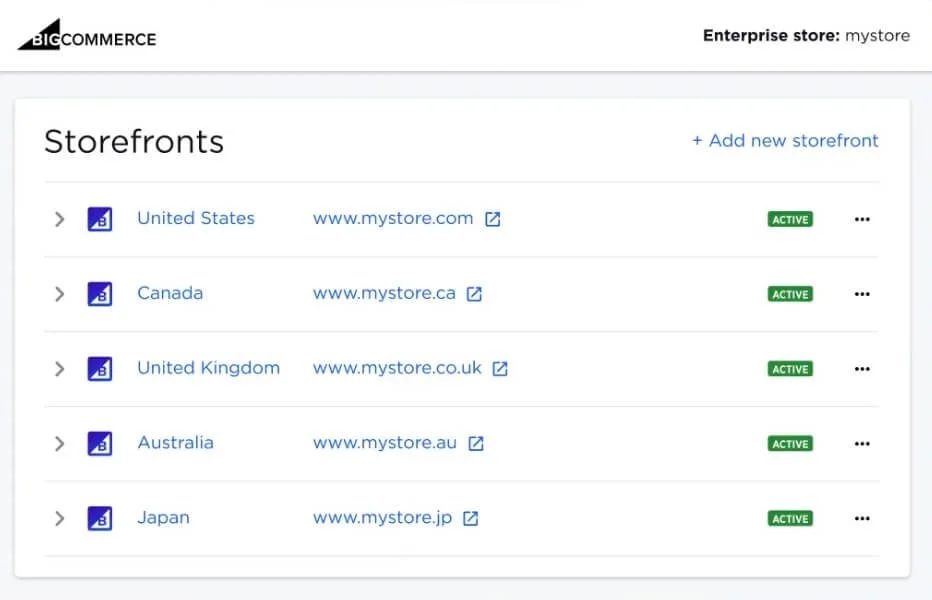Visit www.mystore.co.uk URL link
Image resolution: width=932 pixels, height=600 pixels.
click(x=397, y=369)
